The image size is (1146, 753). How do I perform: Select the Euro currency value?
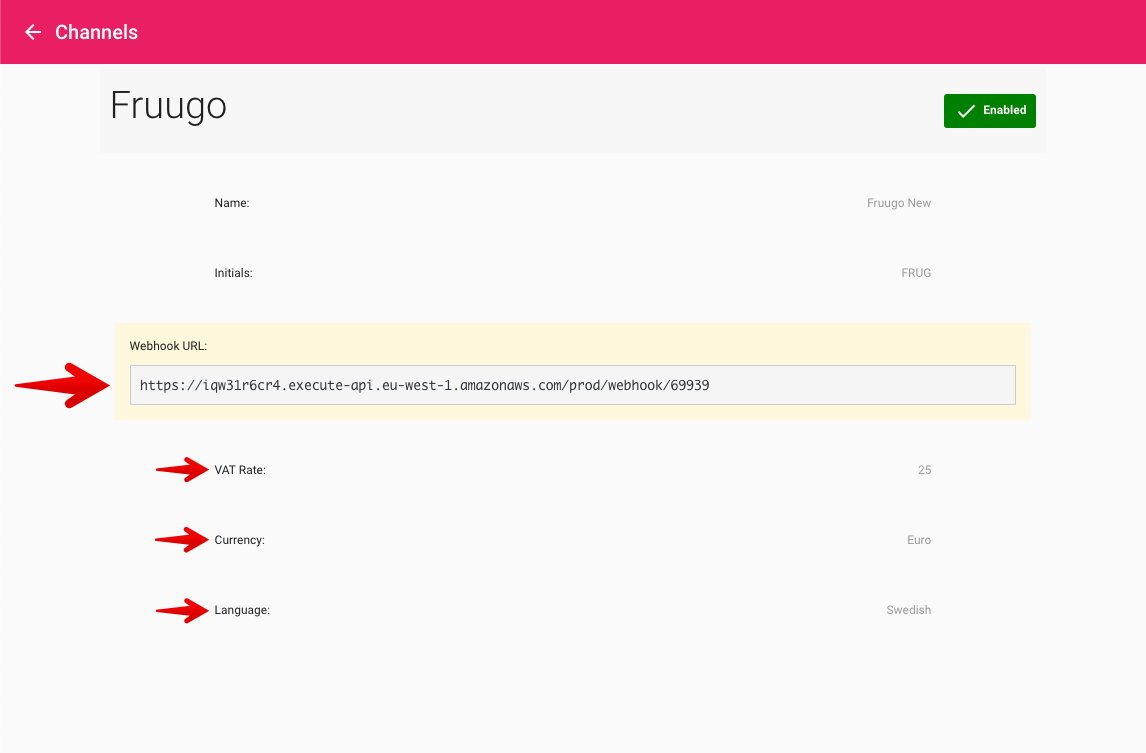919,540
